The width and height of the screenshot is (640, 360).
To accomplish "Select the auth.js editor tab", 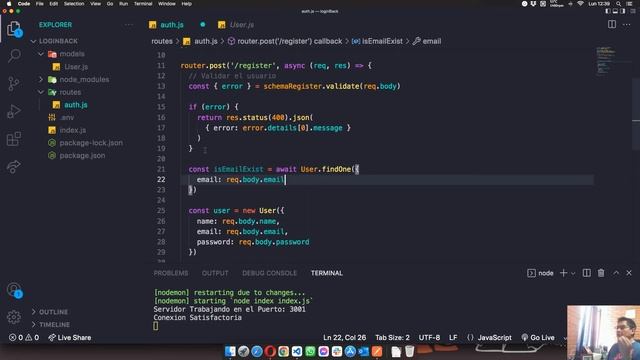I will pos(172,24).
